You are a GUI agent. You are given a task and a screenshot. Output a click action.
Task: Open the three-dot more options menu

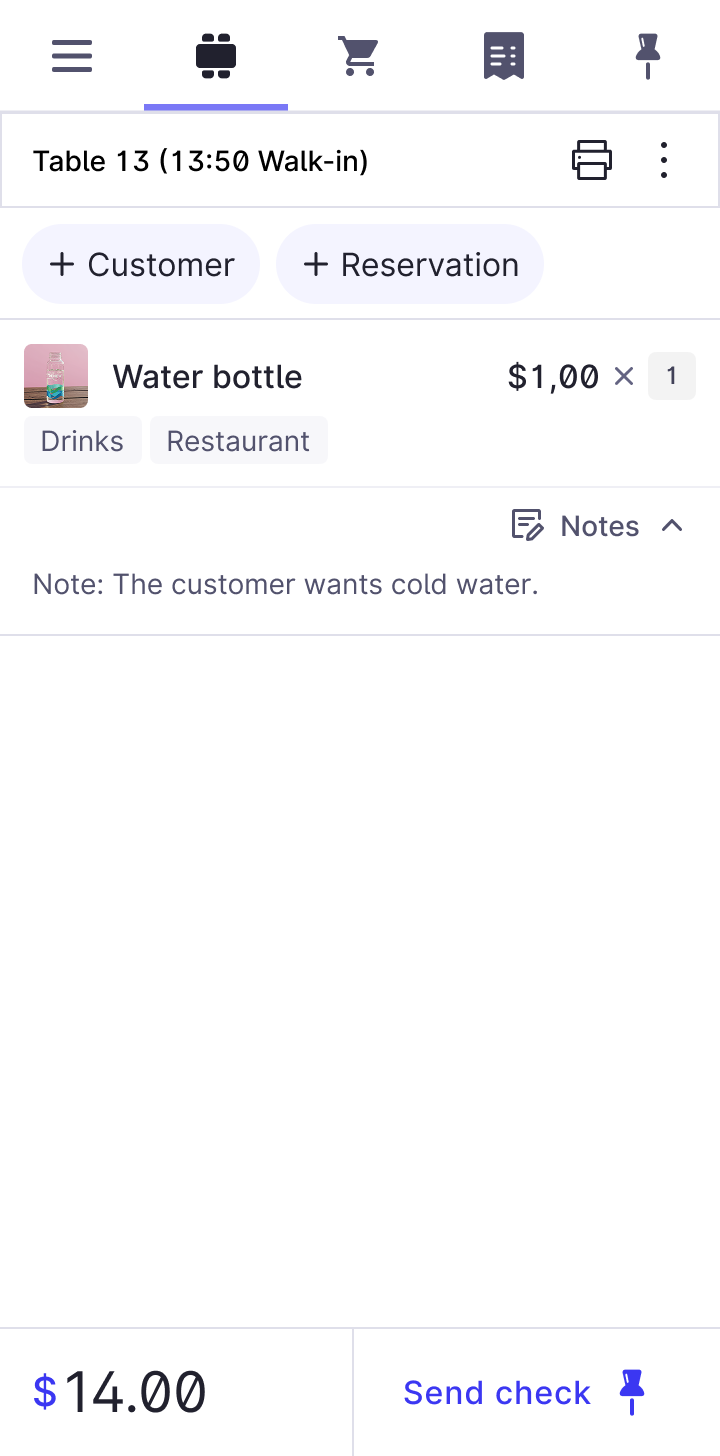pos(664,160)
